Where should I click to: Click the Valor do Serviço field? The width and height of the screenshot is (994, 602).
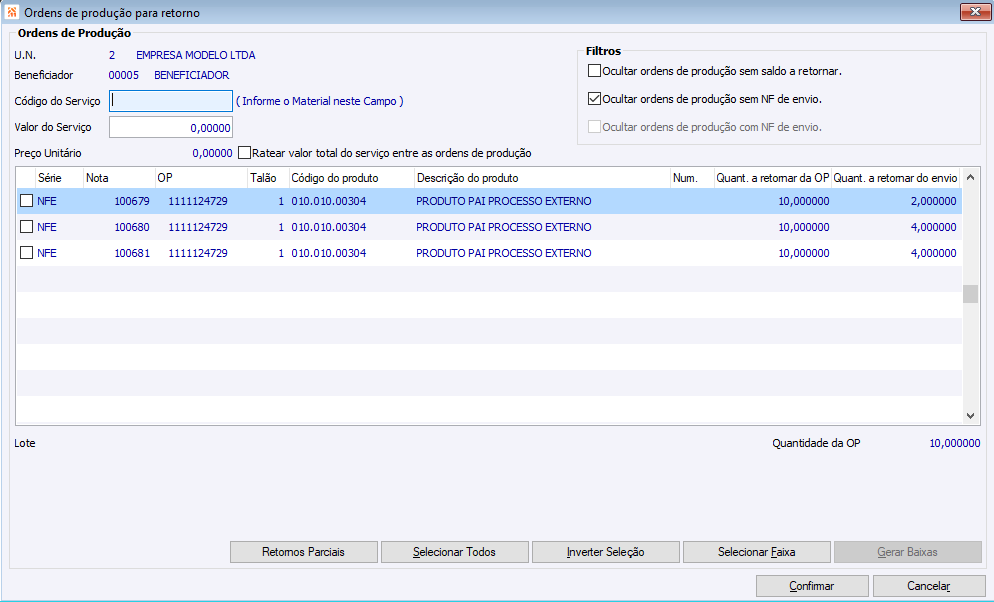click(171, 127)
